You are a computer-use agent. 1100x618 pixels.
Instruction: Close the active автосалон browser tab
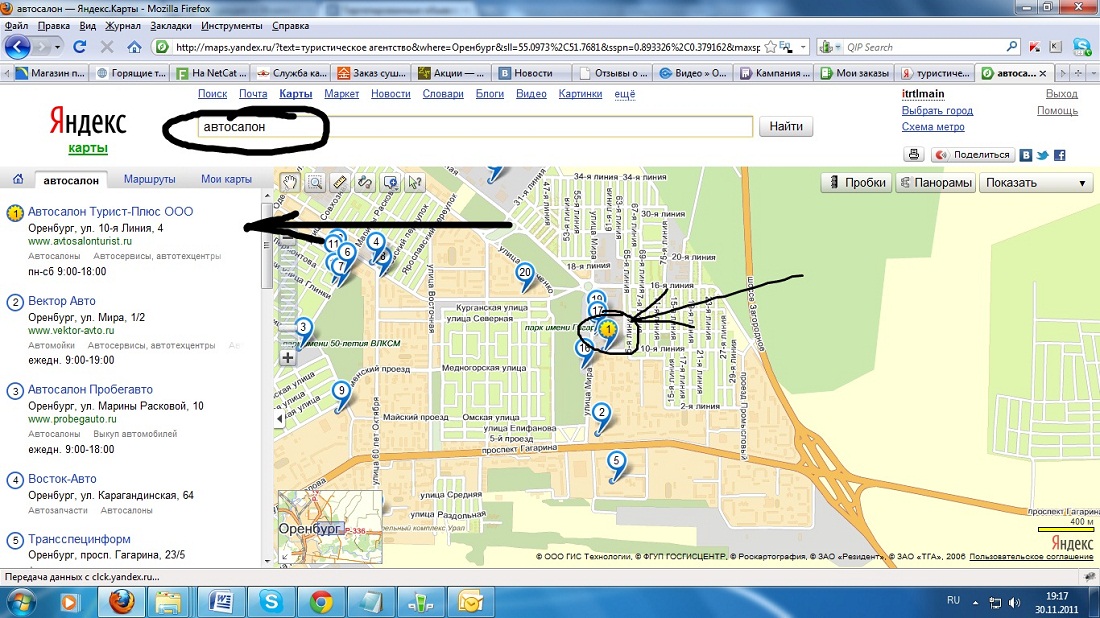click(1042, 73)
